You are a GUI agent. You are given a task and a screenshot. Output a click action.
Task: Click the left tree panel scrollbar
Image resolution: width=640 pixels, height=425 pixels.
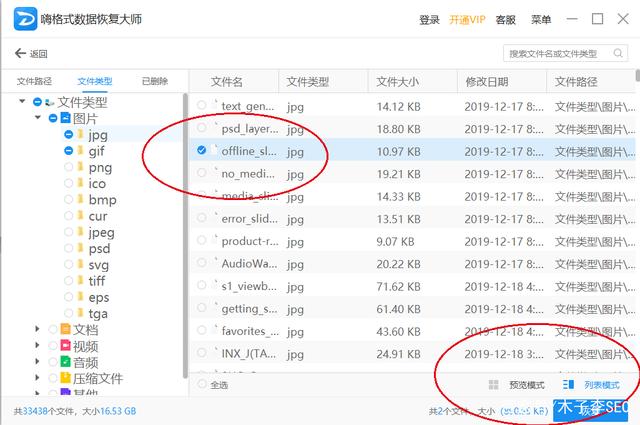[185, 236]
